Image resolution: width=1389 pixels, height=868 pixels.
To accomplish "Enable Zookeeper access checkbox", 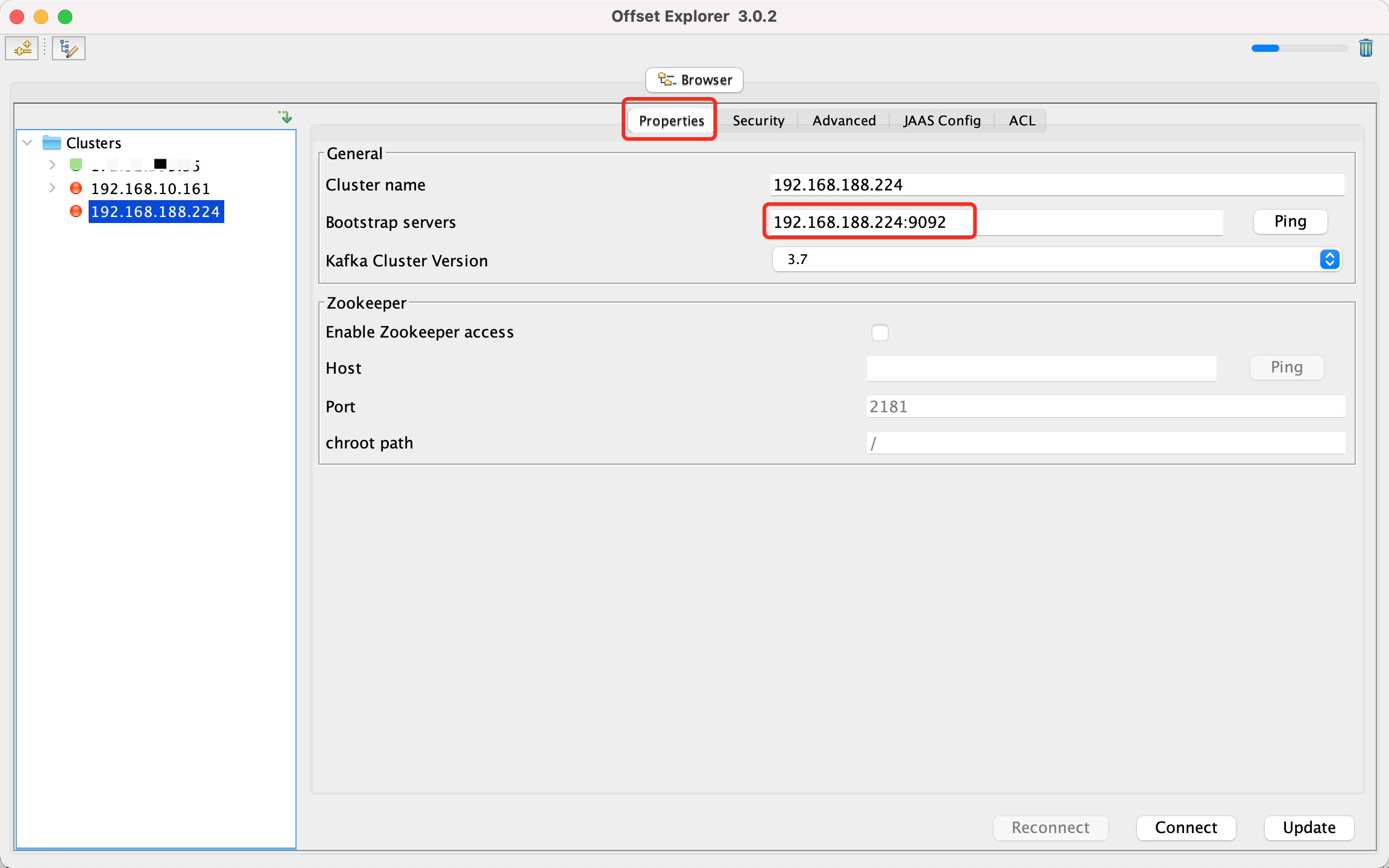I will tap(880, 332).
